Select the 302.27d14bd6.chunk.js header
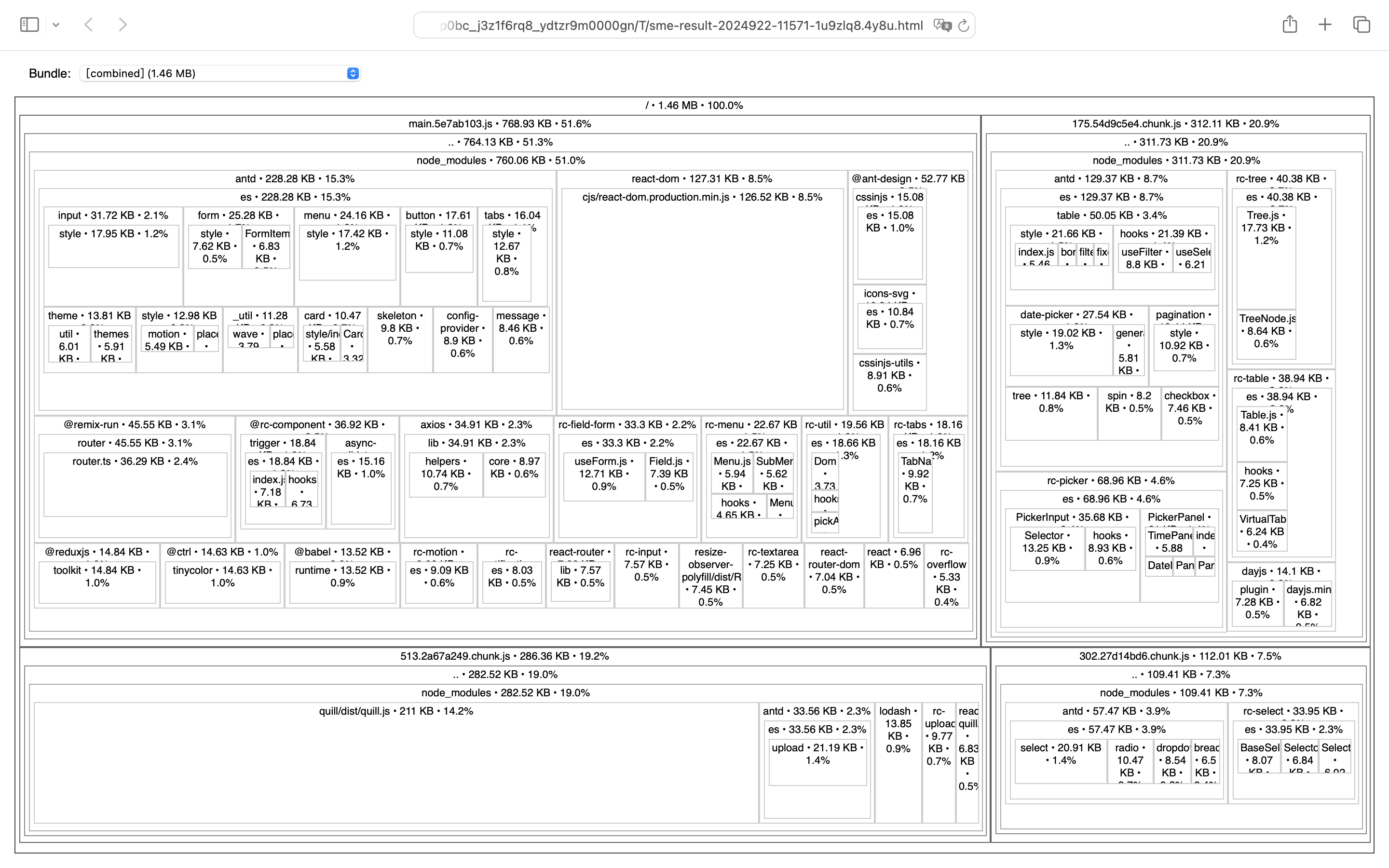 (1180, 656)
